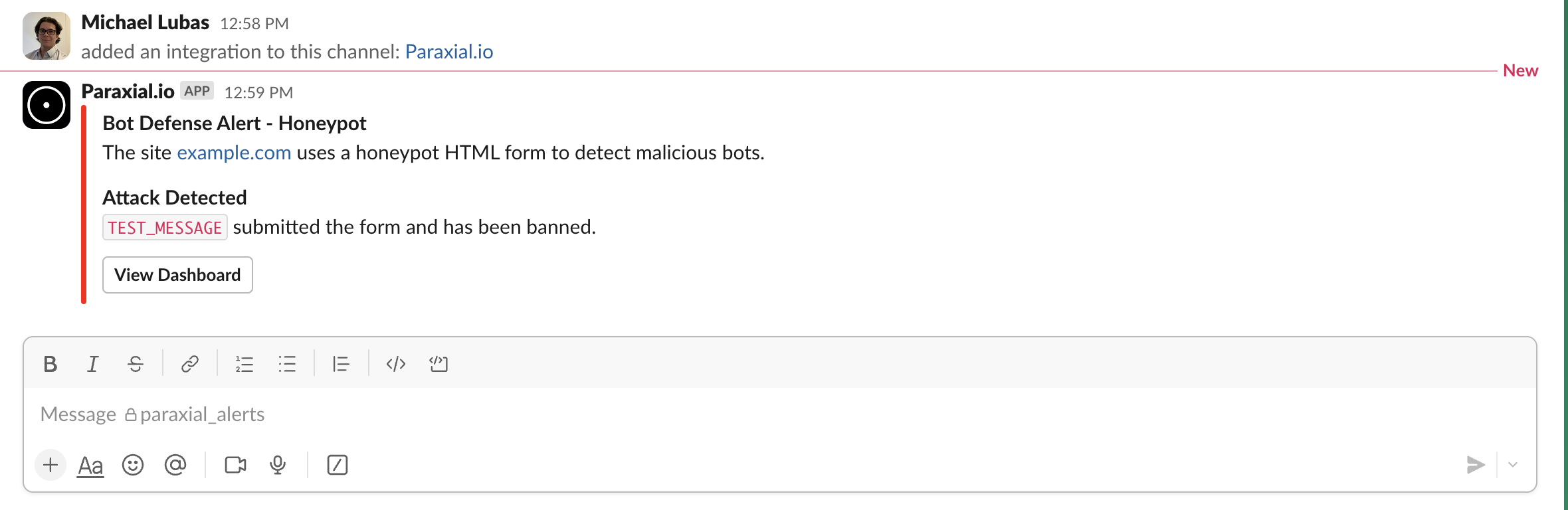1568x510 pixels.
Task: Open the Paraxial.io integration link
Action: click(448, 51)
